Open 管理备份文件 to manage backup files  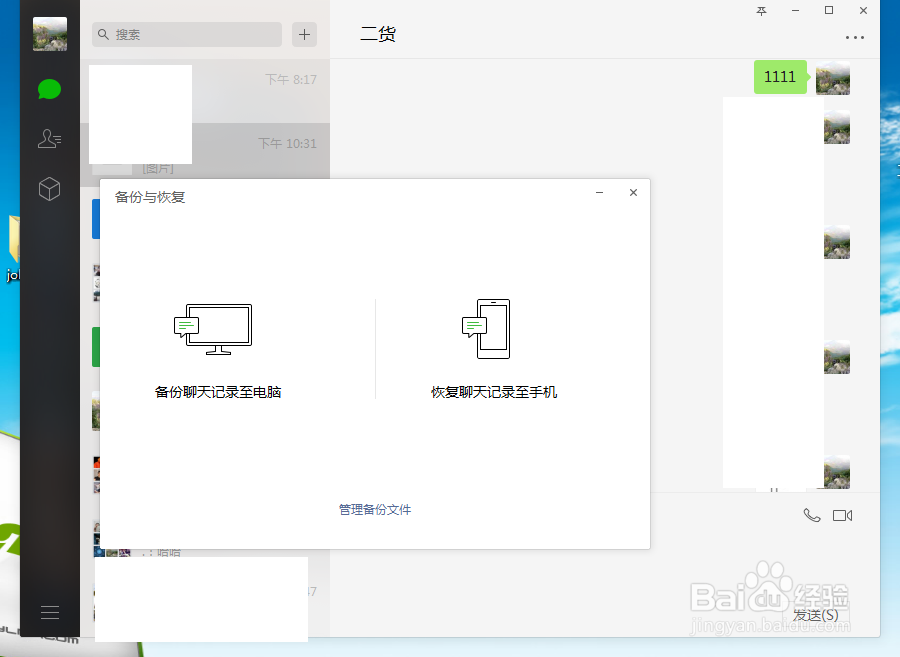[374, 509]
